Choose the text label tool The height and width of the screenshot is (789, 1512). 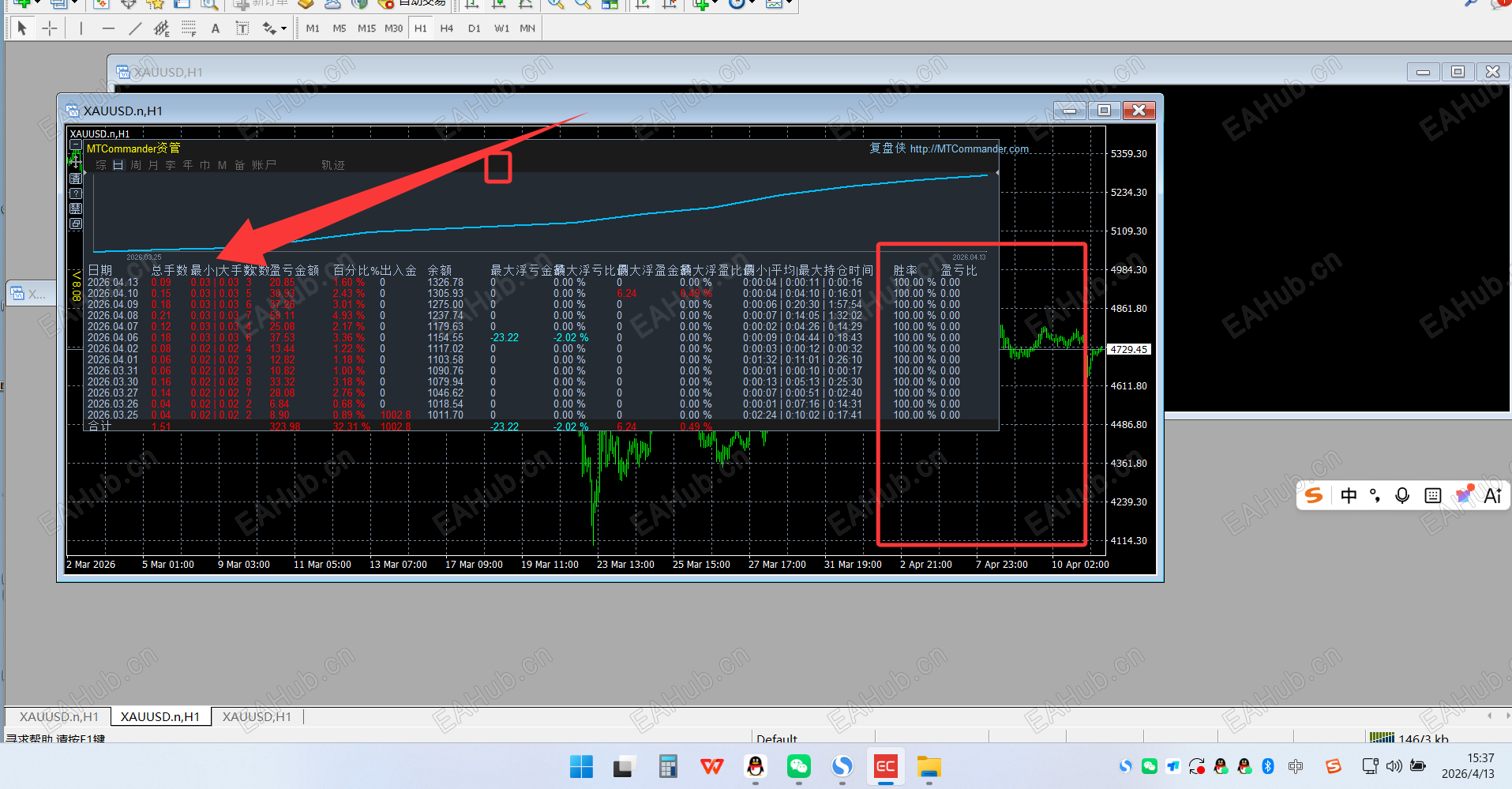click(x=242, y=28)
